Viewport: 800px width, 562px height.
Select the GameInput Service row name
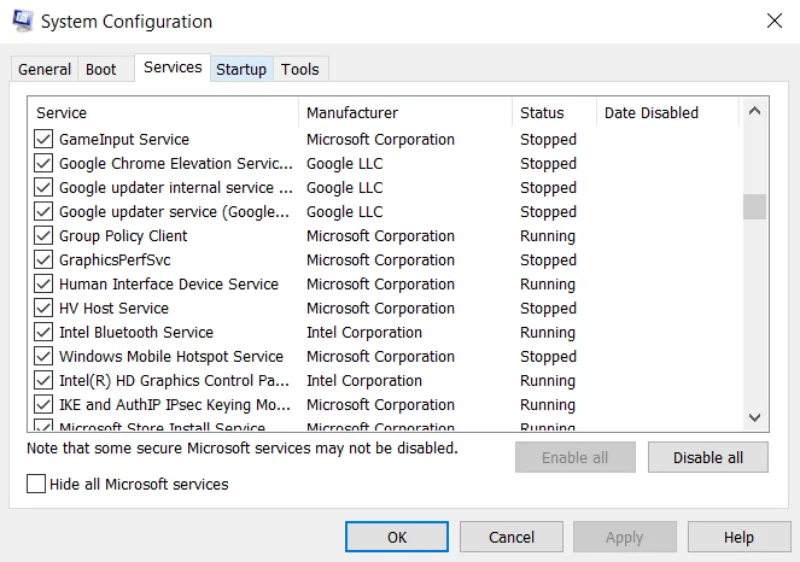pyautogui.click(x=124, y=139)
